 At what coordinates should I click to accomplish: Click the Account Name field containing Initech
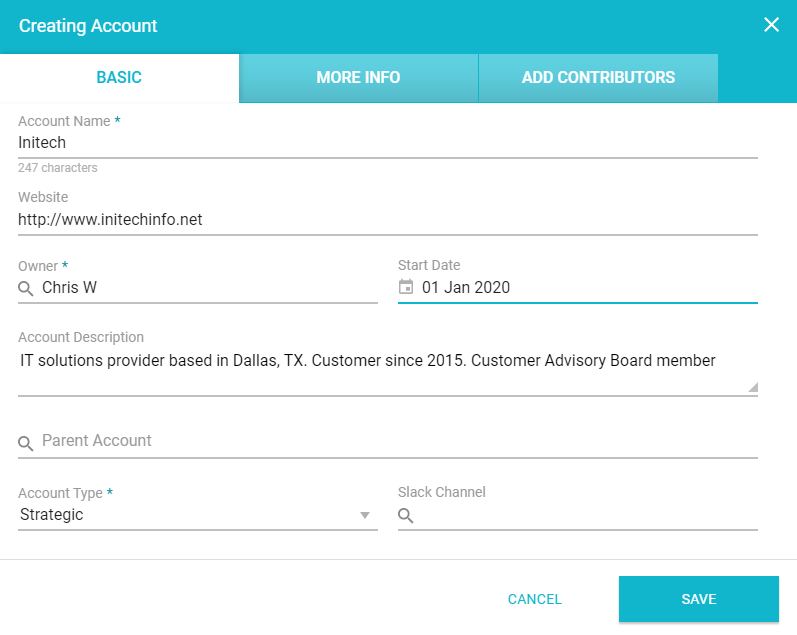pos(387,143)
